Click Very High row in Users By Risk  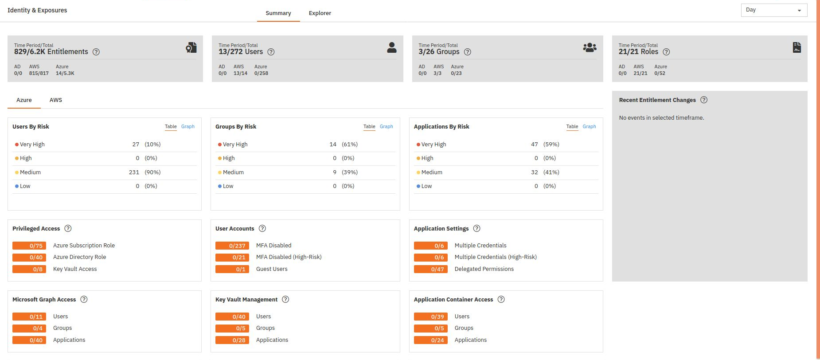pos(105,144)
